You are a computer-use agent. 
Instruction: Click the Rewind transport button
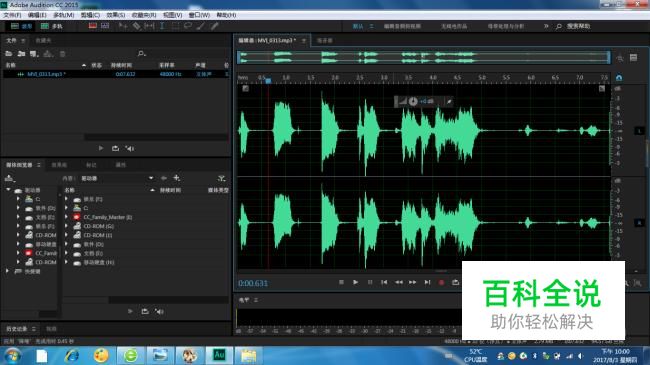coord(399,282)
